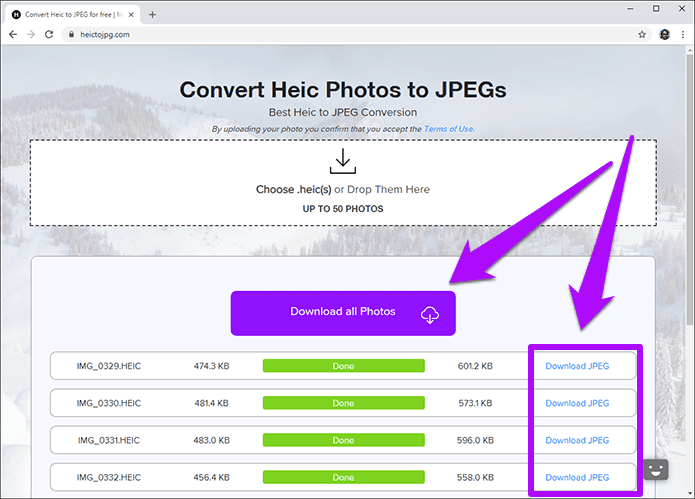
Task: Click the padlock site info icon
Action: 71,35
